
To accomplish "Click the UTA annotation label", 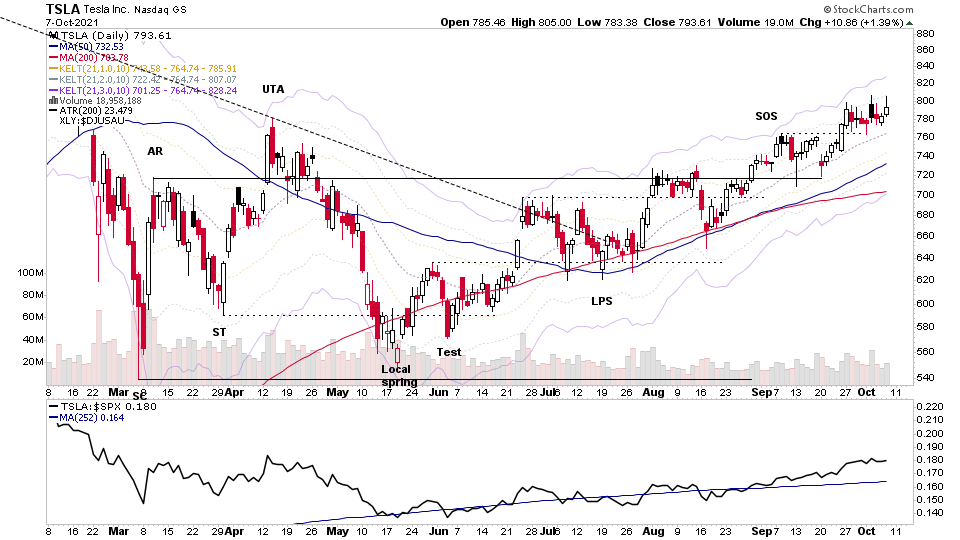I will [273, 89].
